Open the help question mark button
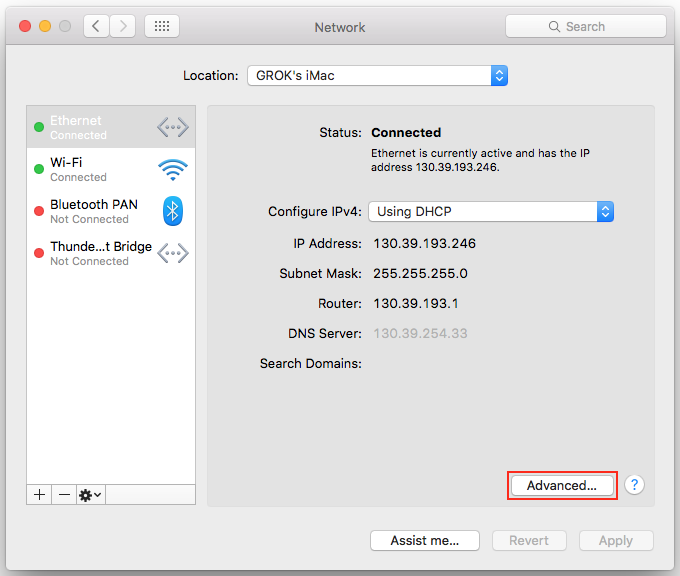The image size is (680, 576). click(634, 485)
